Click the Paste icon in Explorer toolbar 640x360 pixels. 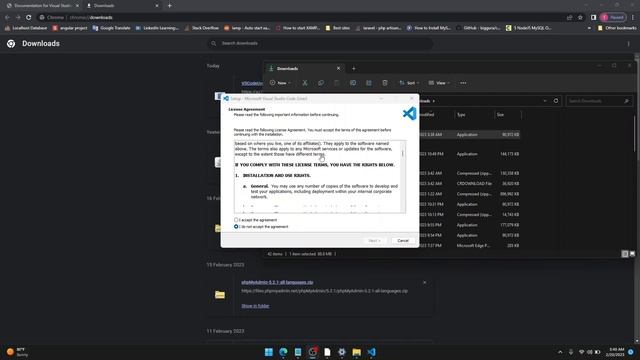tap(337, 83)
